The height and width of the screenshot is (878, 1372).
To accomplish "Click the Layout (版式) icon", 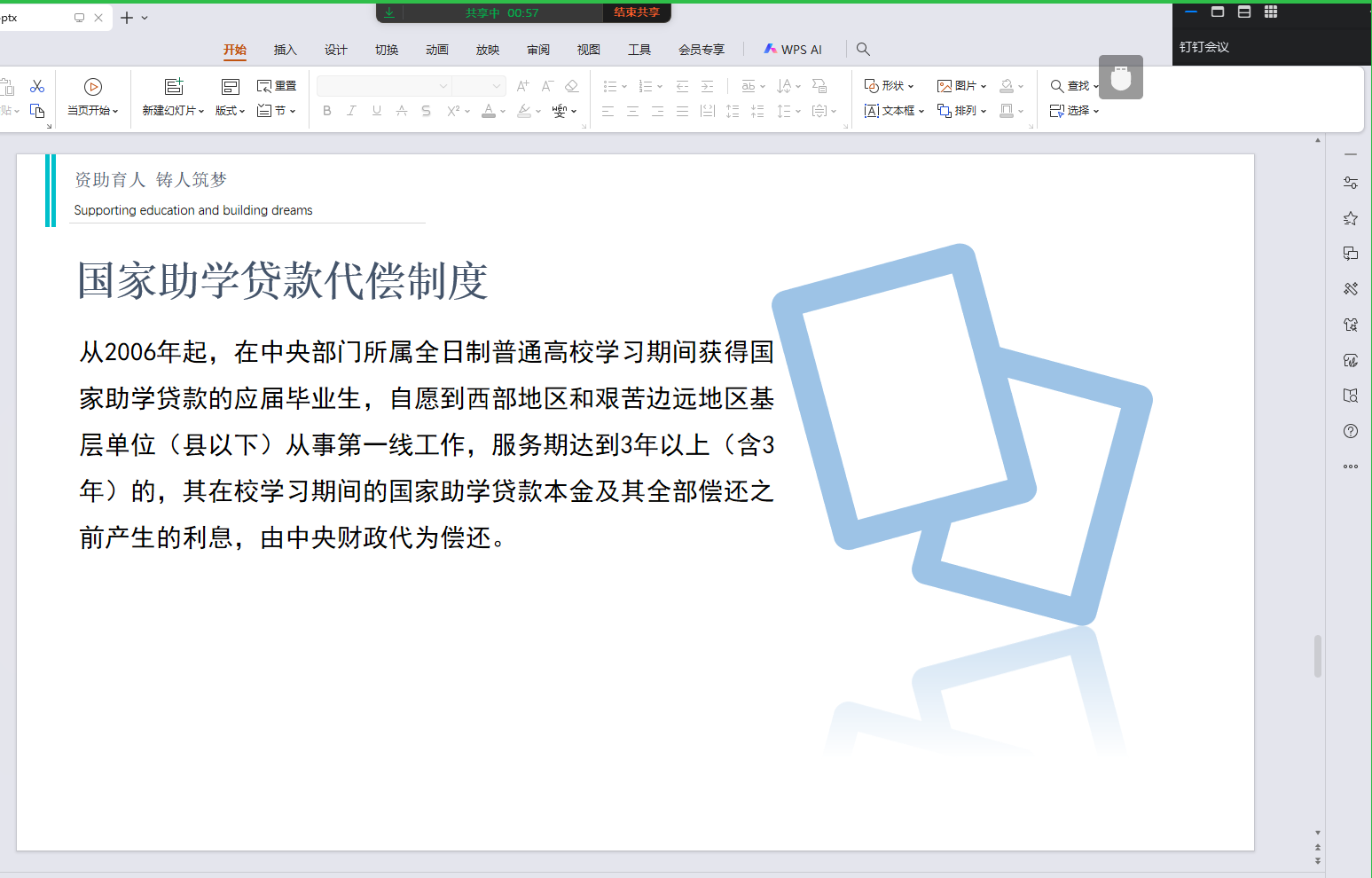I will click(231, 86).
